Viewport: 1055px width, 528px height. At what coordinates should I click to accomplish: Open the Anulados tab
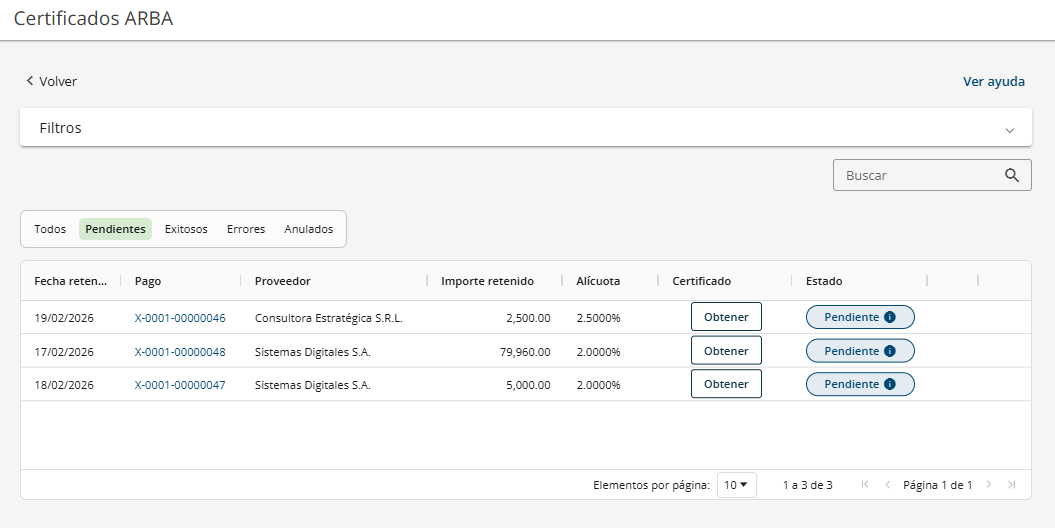click(309, 229)
